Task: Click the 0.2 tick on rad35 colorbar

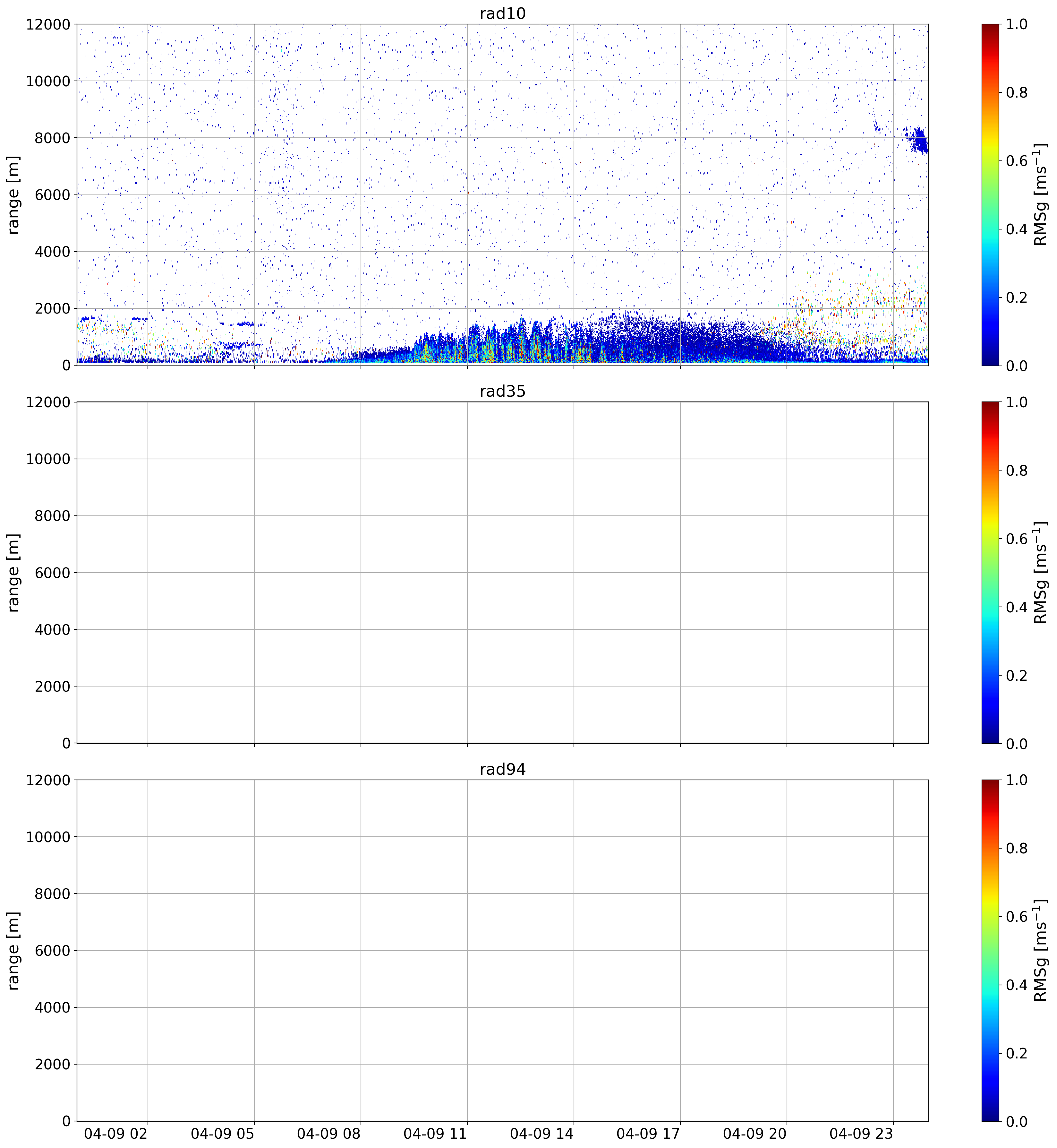Action: (x=1016, y=675)
